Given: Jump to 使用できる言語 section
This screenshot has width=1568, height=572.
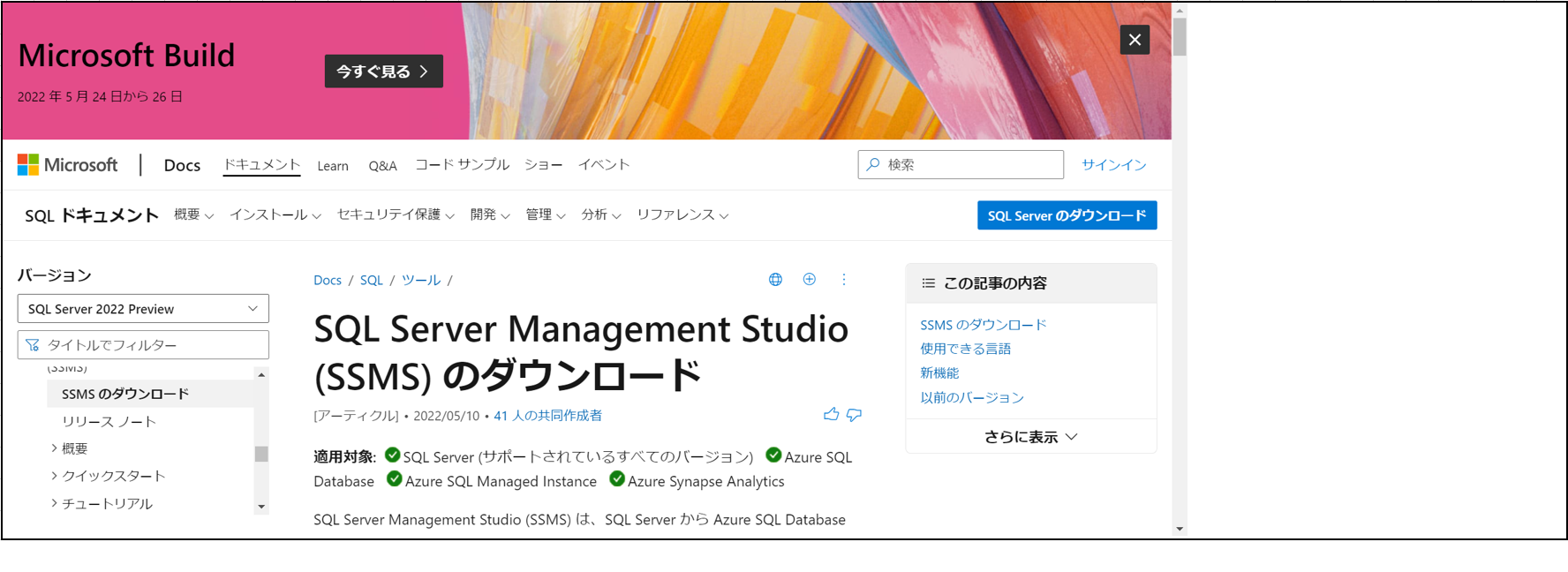Looking at the screenshot, I should (966, 349).
